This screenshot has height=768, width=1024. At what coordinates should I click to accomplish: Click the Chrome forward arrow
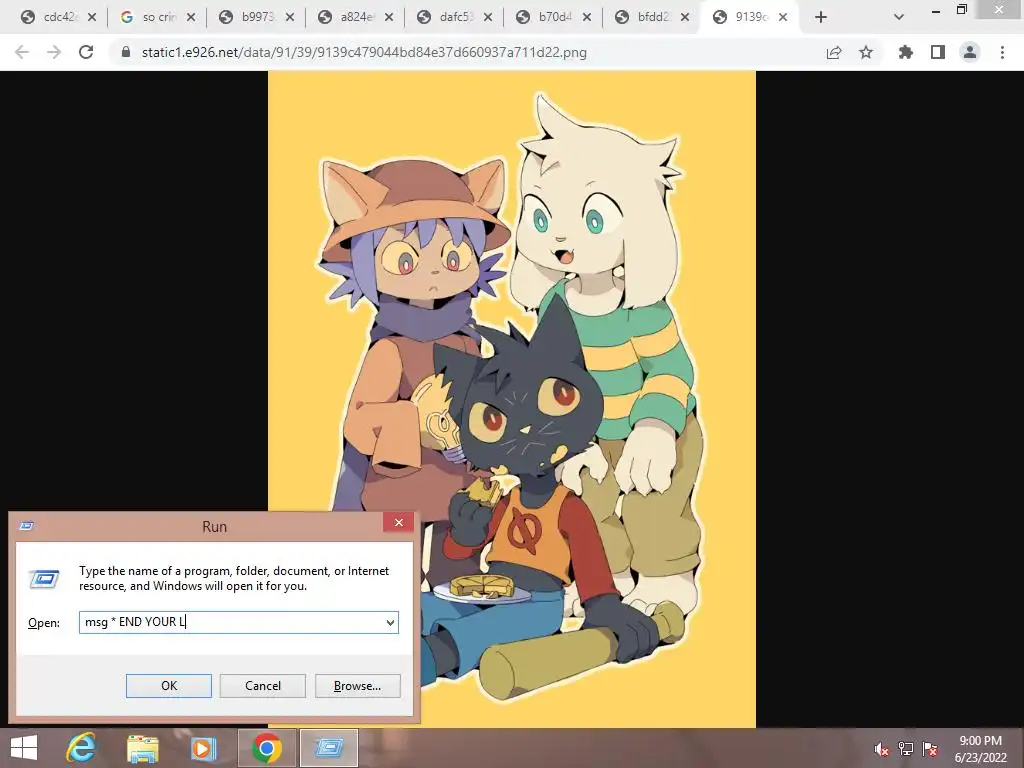[x=54, y=52]
